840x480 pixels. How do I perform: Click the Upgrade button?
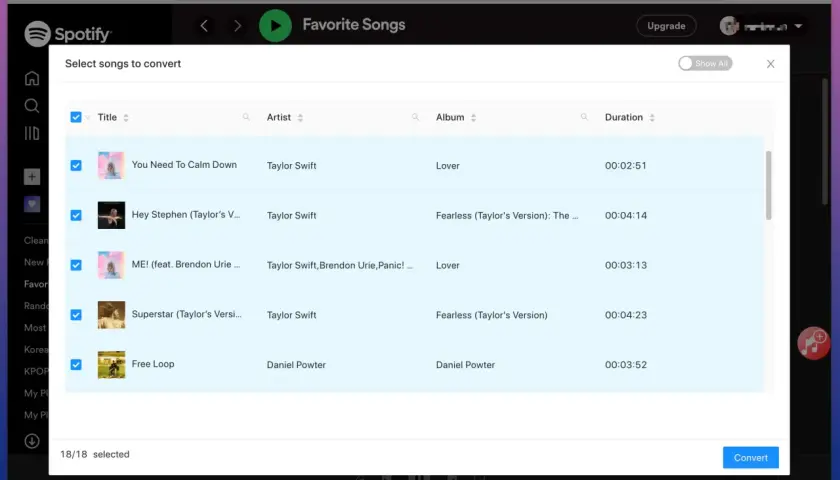tap(666, 26)
